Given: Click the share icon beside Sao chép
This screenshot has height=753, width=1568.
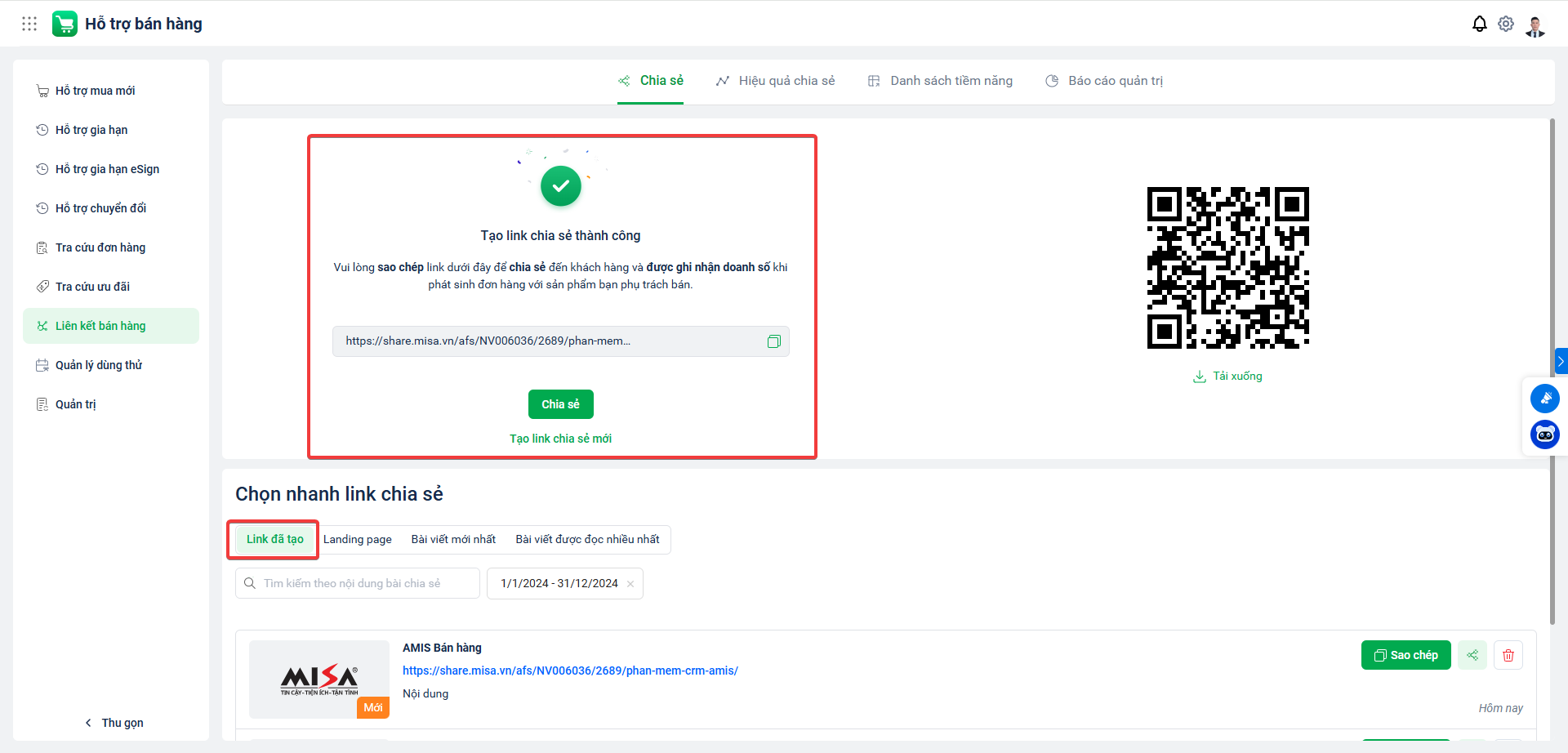Looking at the screenshot, I should click(x=1472, y=655).
